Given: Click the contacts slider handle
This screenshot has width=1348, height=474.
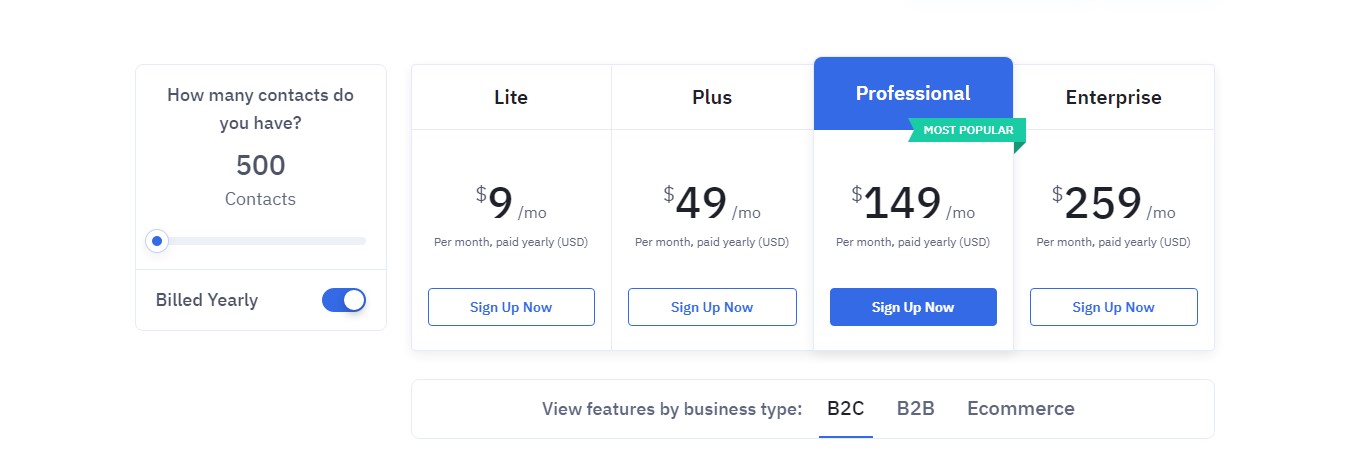Looking at the screenshot, I should [157, 241].
